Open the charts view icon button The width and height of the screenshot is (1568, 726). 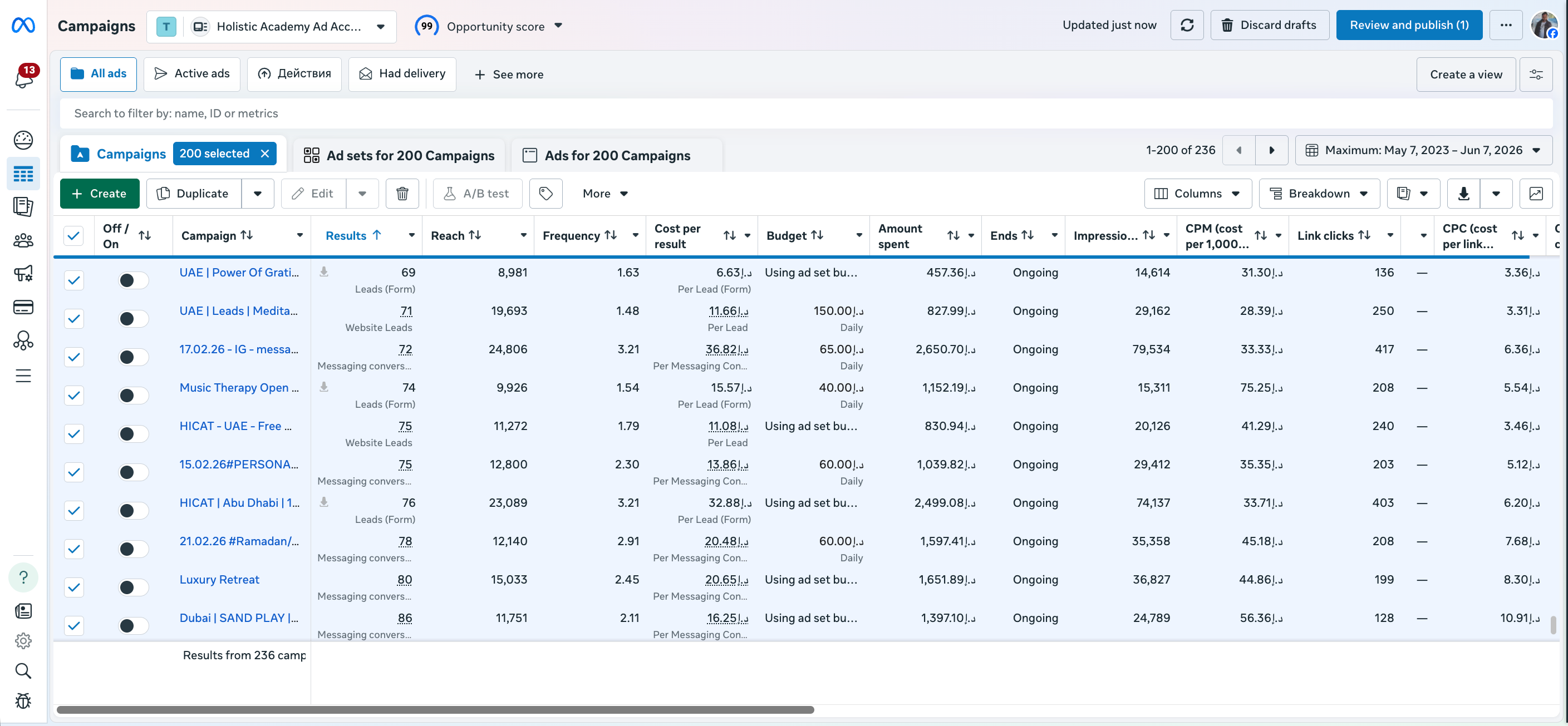(1536, 194)
